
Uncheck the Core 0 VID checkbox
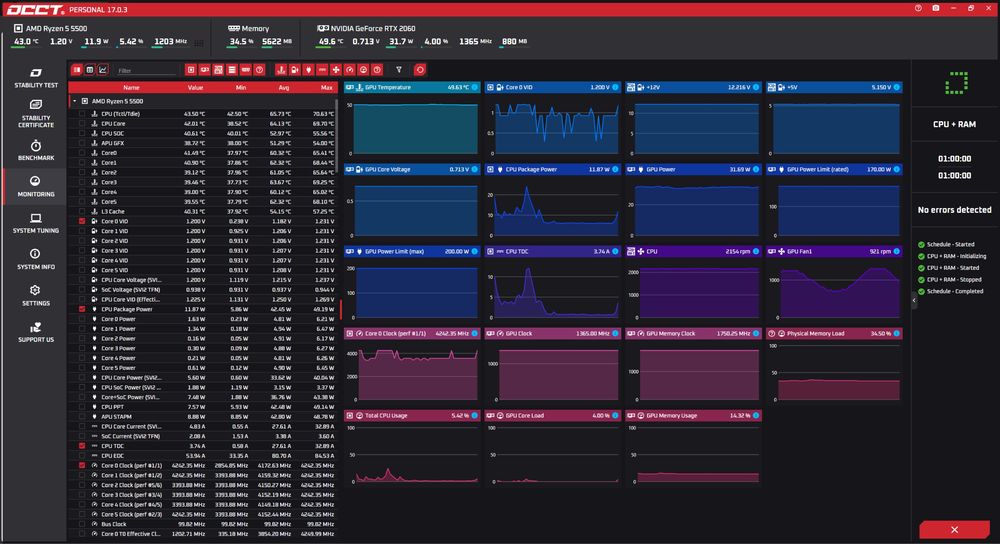pyautogui.click(x=82, y=221)
